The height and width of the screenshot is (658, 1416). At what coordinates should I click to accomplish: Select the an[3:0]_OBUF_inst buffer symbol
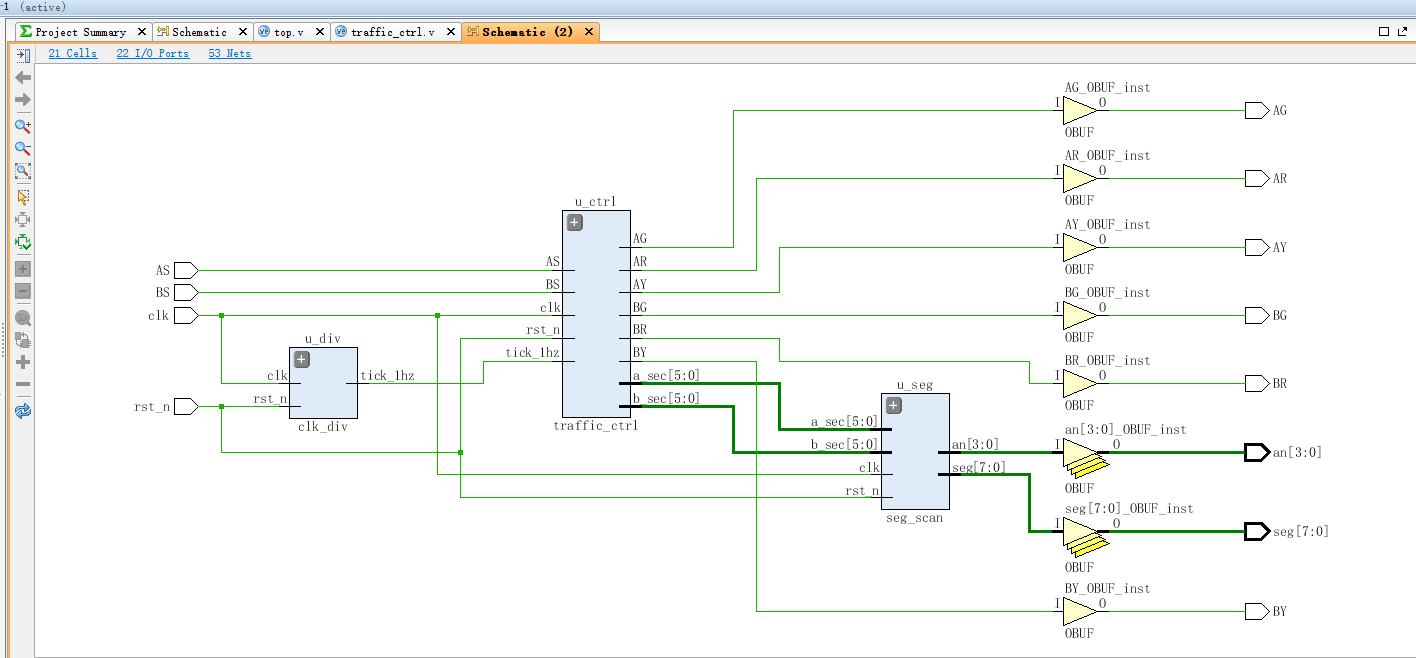click(x=1085, y=459)
